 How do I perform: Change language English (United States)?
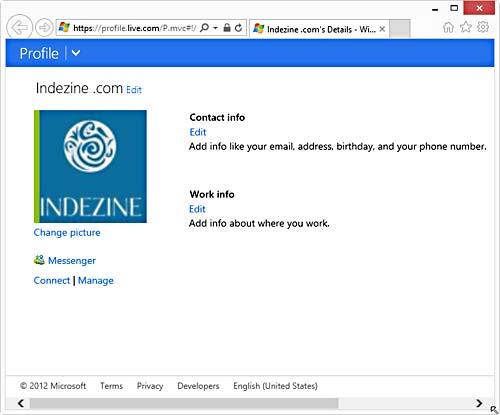click(x=275, y=386)
